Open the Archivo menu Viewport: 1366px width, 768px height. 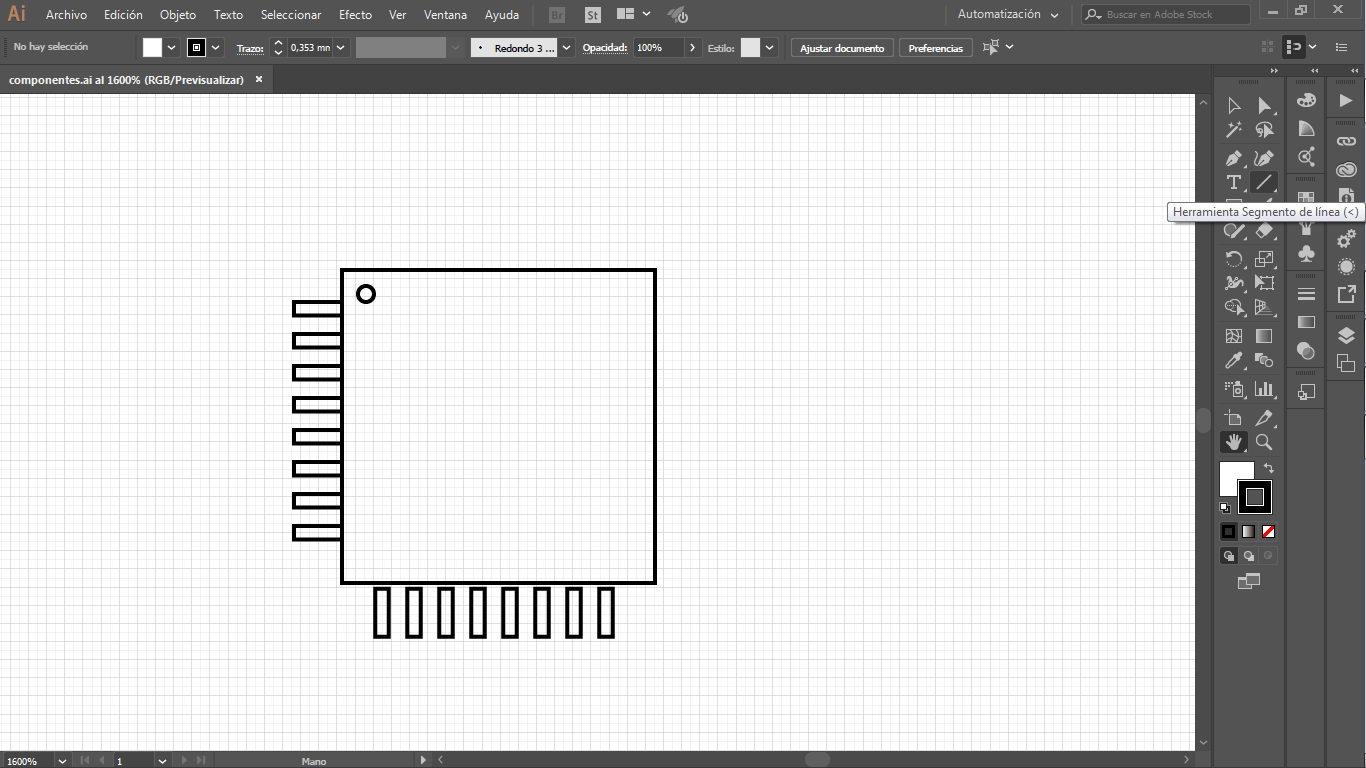66,15
